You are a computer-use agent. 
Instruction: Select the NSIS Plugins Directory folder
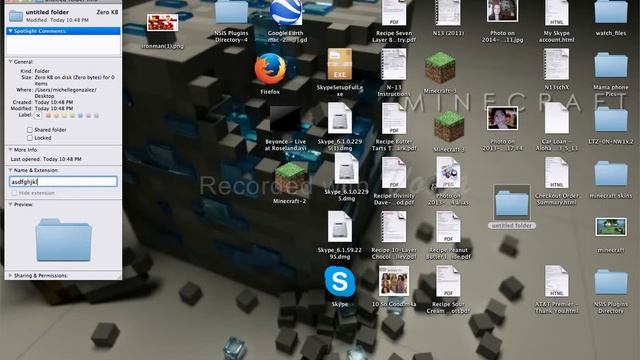(611, 282)
